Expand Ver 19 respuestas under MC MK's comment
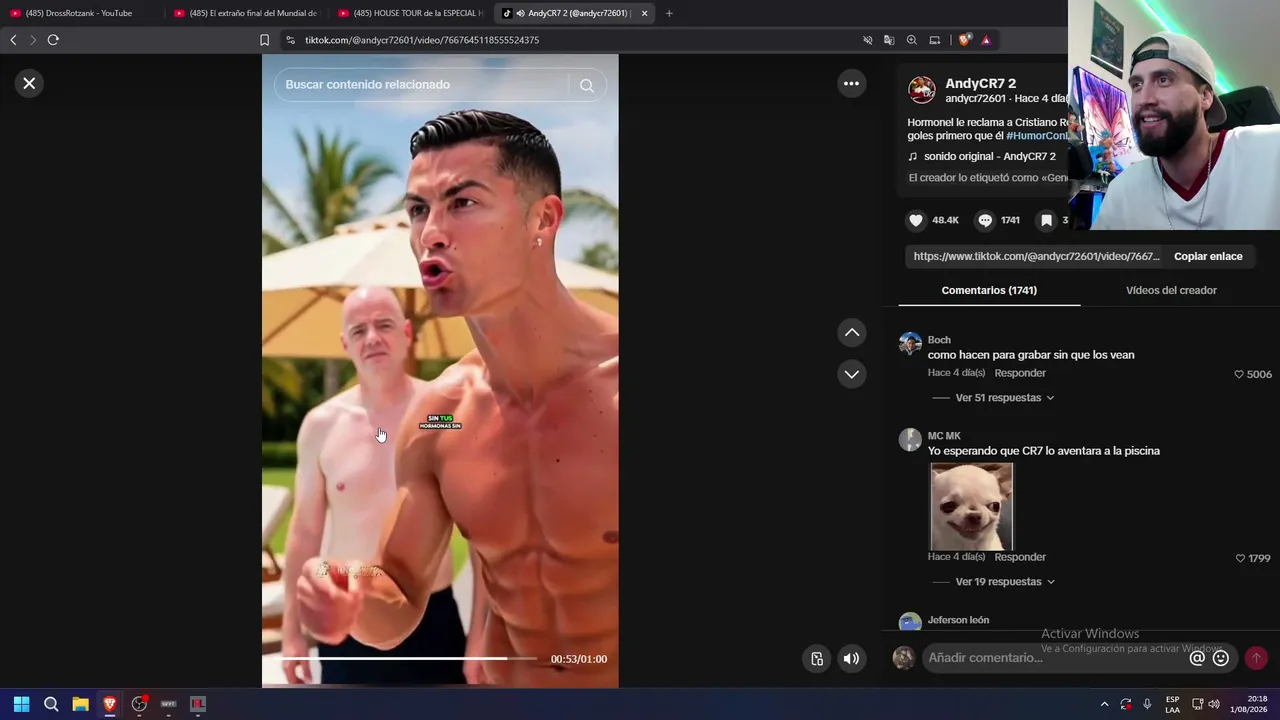Viewport: 1280px width, 720px height. pos(1004,582)
